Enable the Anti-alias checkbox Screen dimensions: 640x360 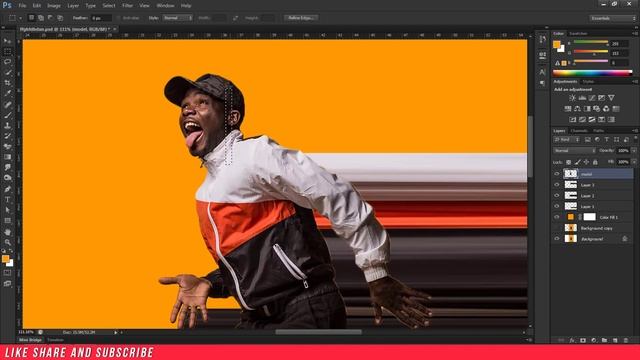(x=118, y=18)
